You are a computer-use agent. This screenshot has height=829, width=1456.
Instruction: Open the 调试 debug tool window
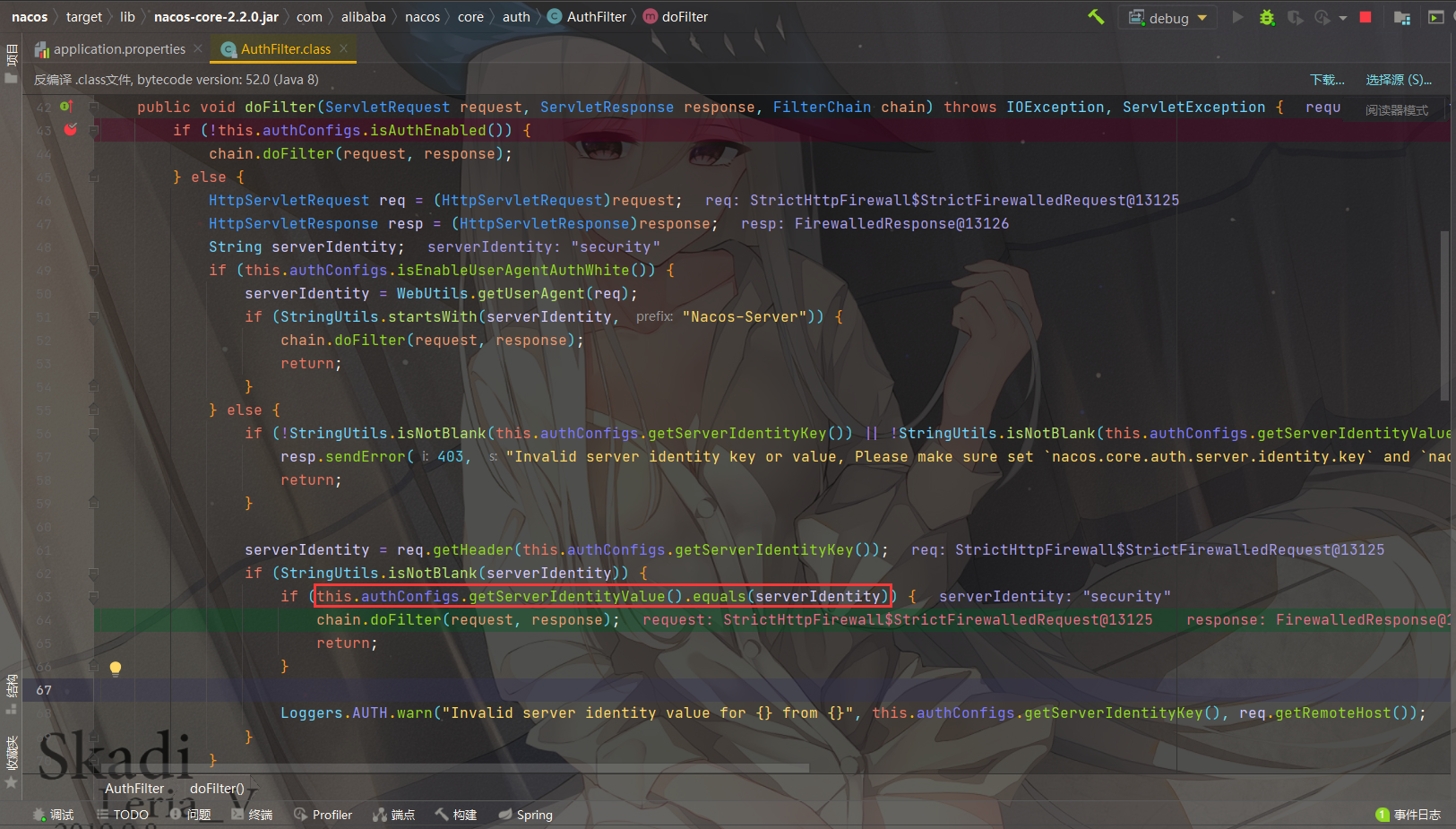click(54, 815)
